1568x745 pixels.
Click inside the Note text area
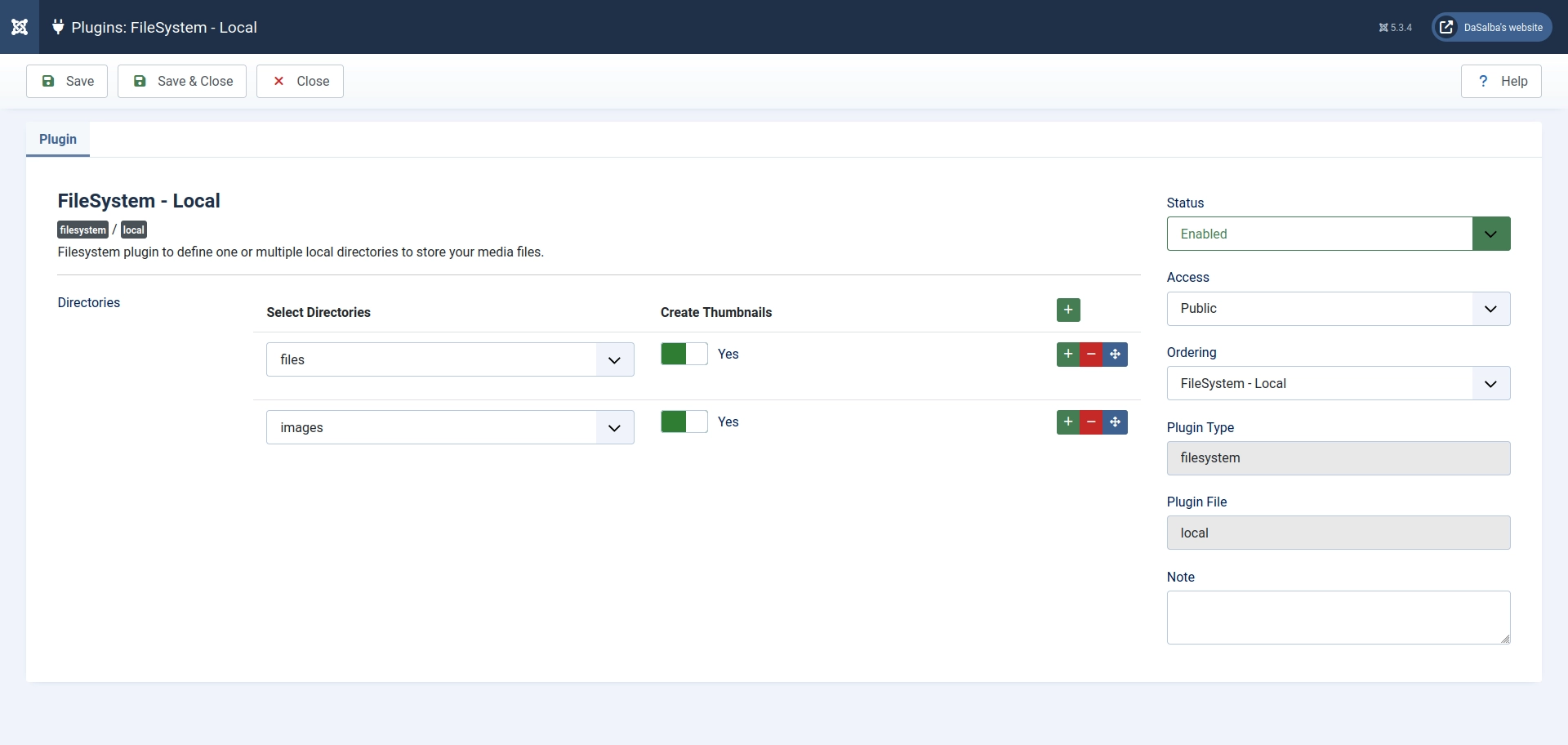tap(1338, 617)
